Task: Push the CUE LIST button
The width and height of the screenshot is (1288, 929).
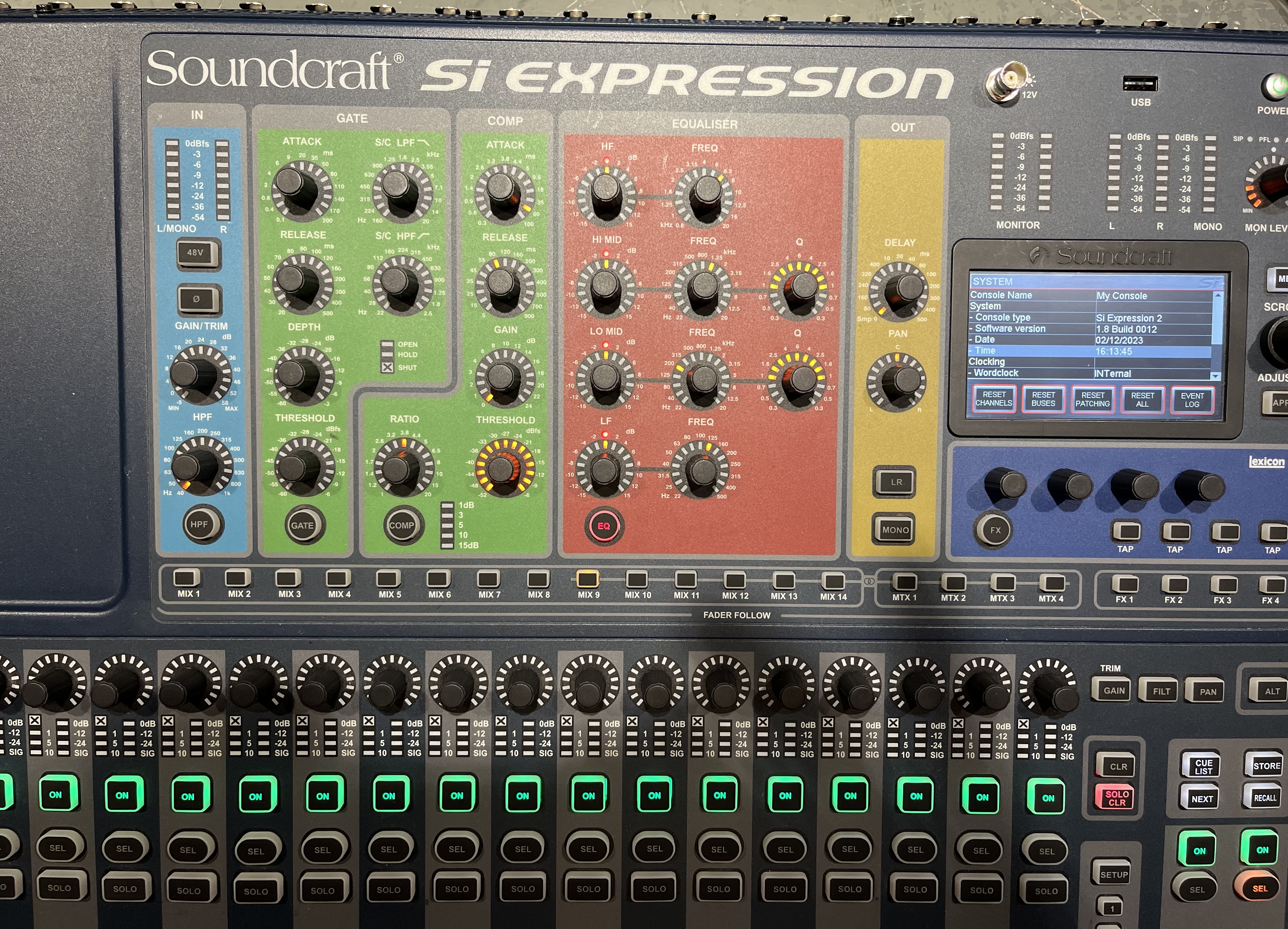Action: point(1202,766)
